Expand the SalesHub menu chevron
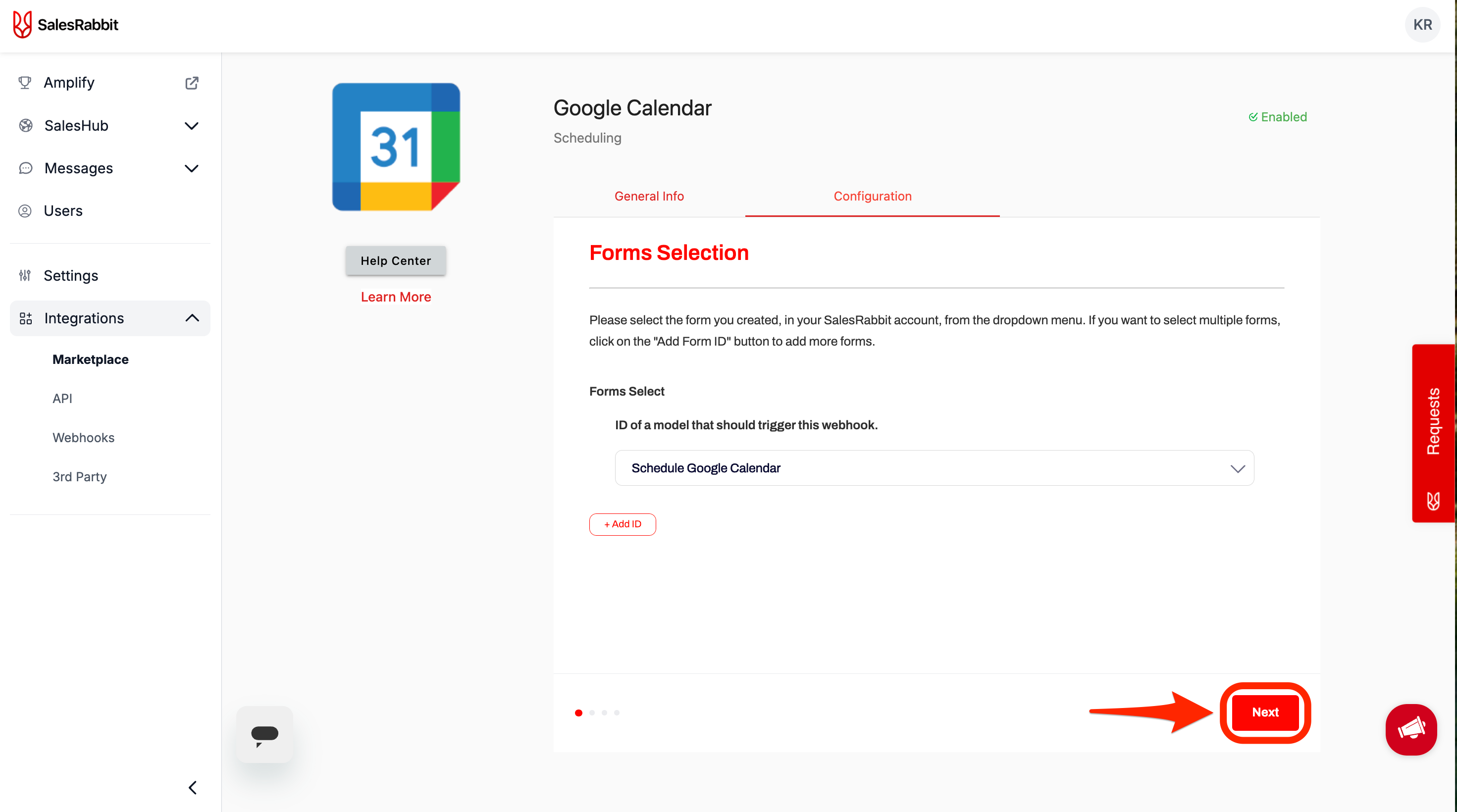1457x812 pixels. [192, 126]
